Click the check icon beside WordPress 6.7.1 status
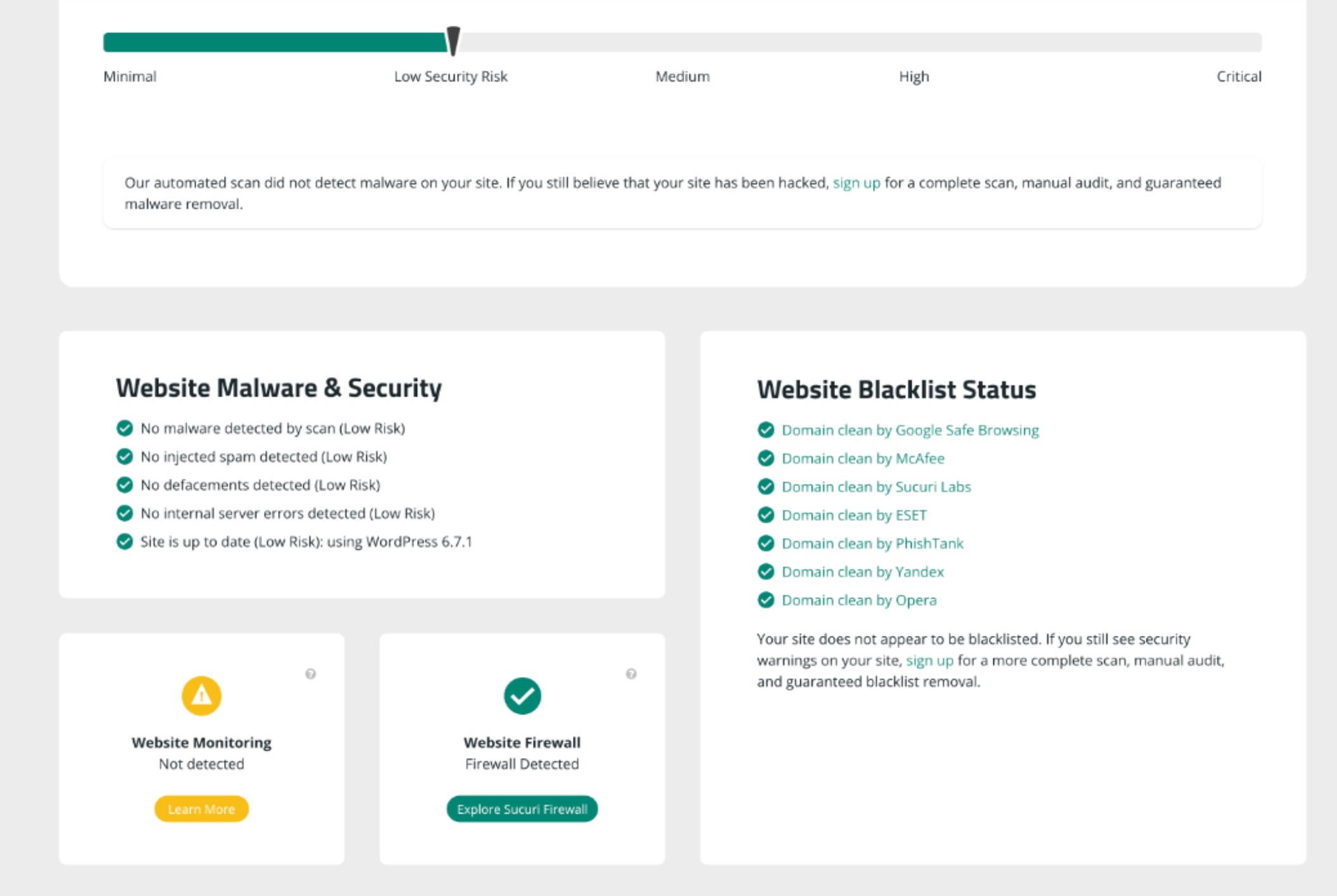The image size is (1337, 896). (x=125, y=542)
